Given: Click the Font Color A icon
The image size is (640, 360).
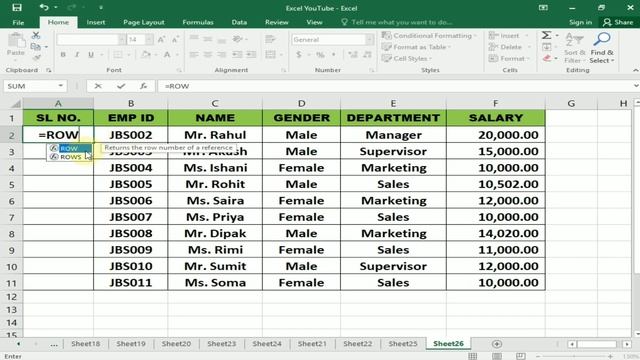Looking at the screenshot, I should click(x=167, y=54).
